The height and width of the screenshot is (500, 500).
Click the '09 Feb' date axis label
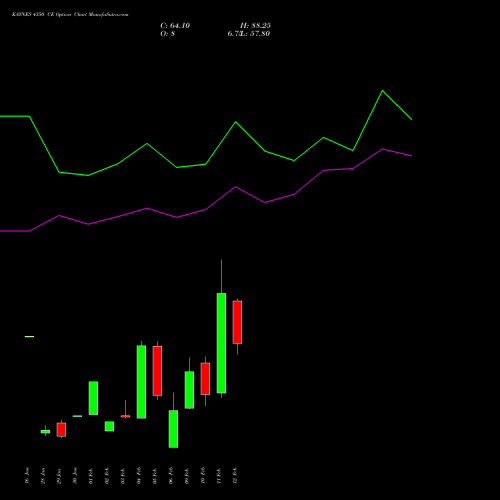pos(187,476)
